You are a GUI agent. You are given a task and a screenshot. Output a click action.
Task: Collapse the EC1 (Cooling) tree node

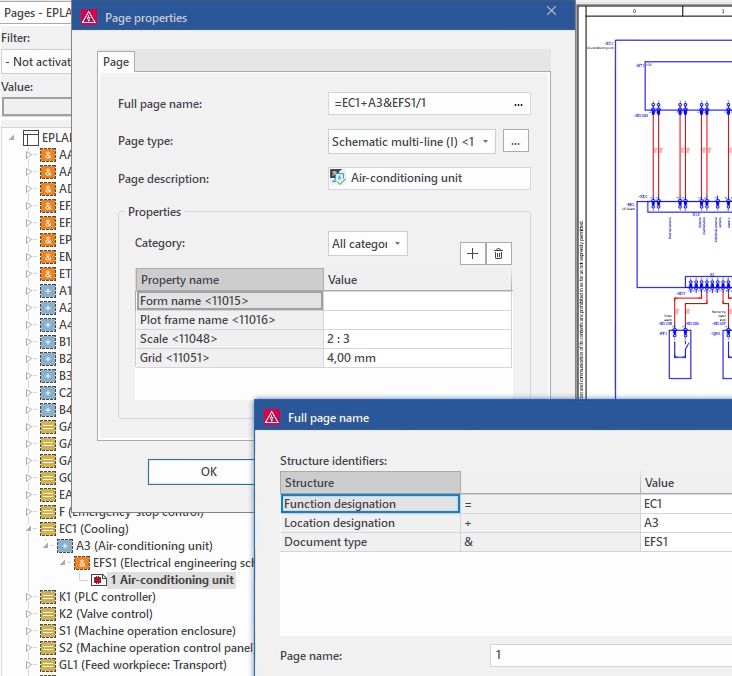(x=30, y=529)
